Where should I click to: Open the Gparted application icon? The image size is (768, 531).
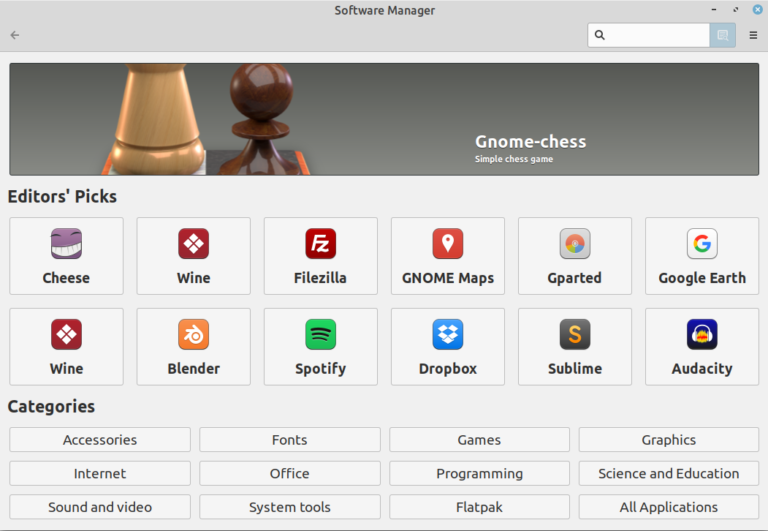[574, 244]
